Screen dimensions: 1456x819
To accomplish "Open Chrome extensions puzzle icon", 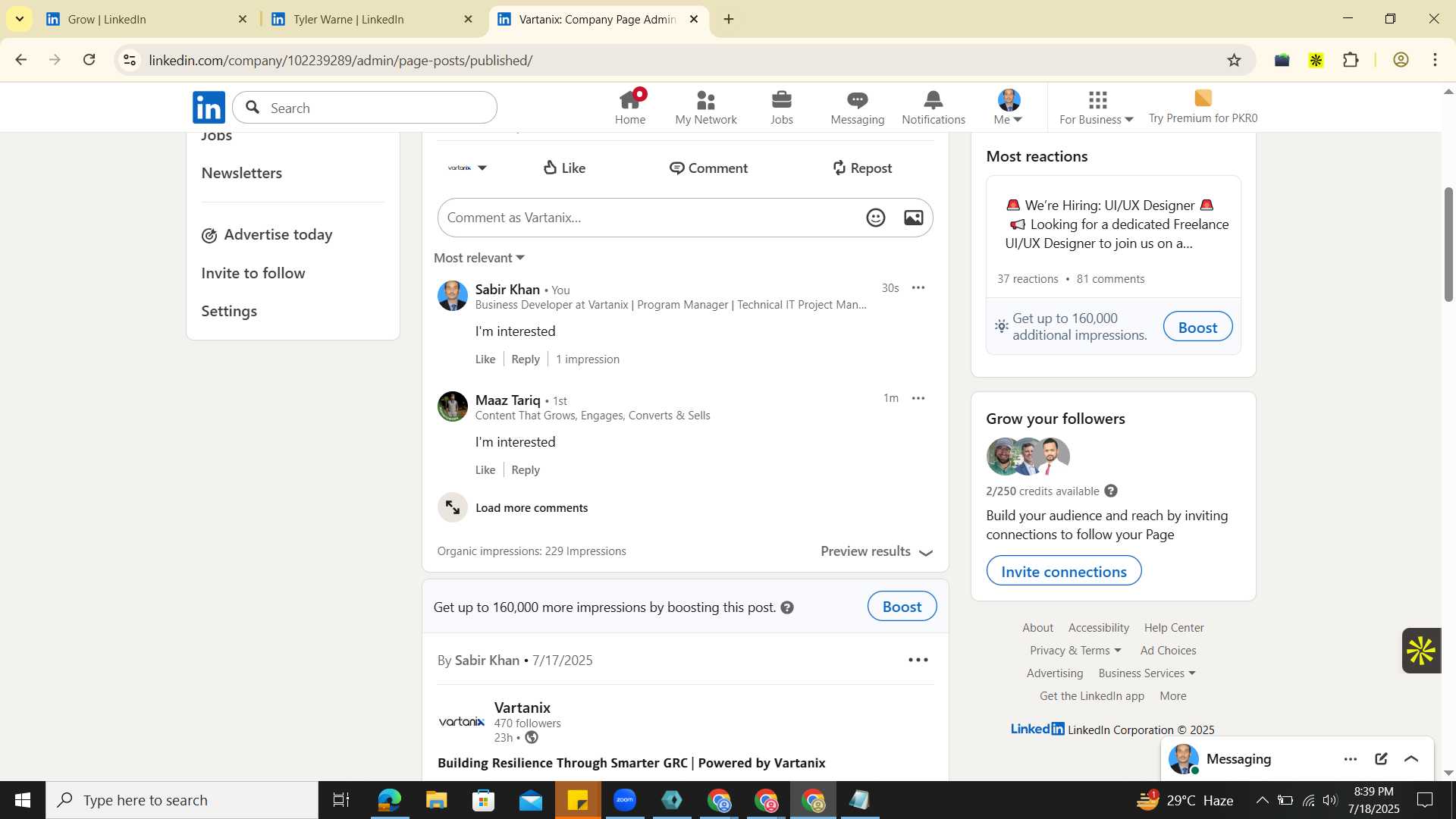I will (1351, 60).
